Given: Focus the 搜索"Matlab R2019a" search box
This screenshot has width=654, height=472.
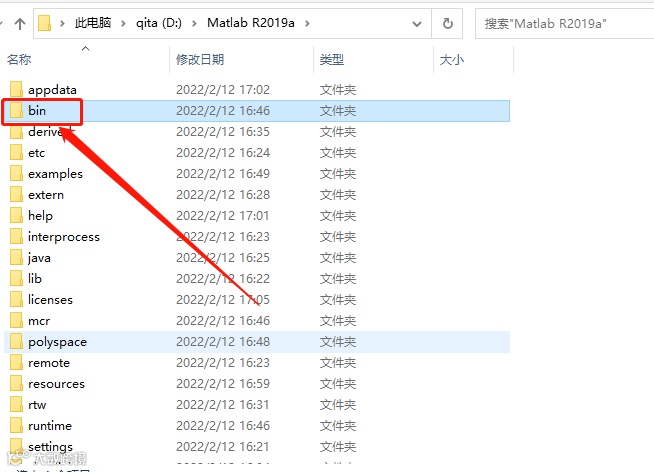Looking at the screenshot, I should pos(564,23).
